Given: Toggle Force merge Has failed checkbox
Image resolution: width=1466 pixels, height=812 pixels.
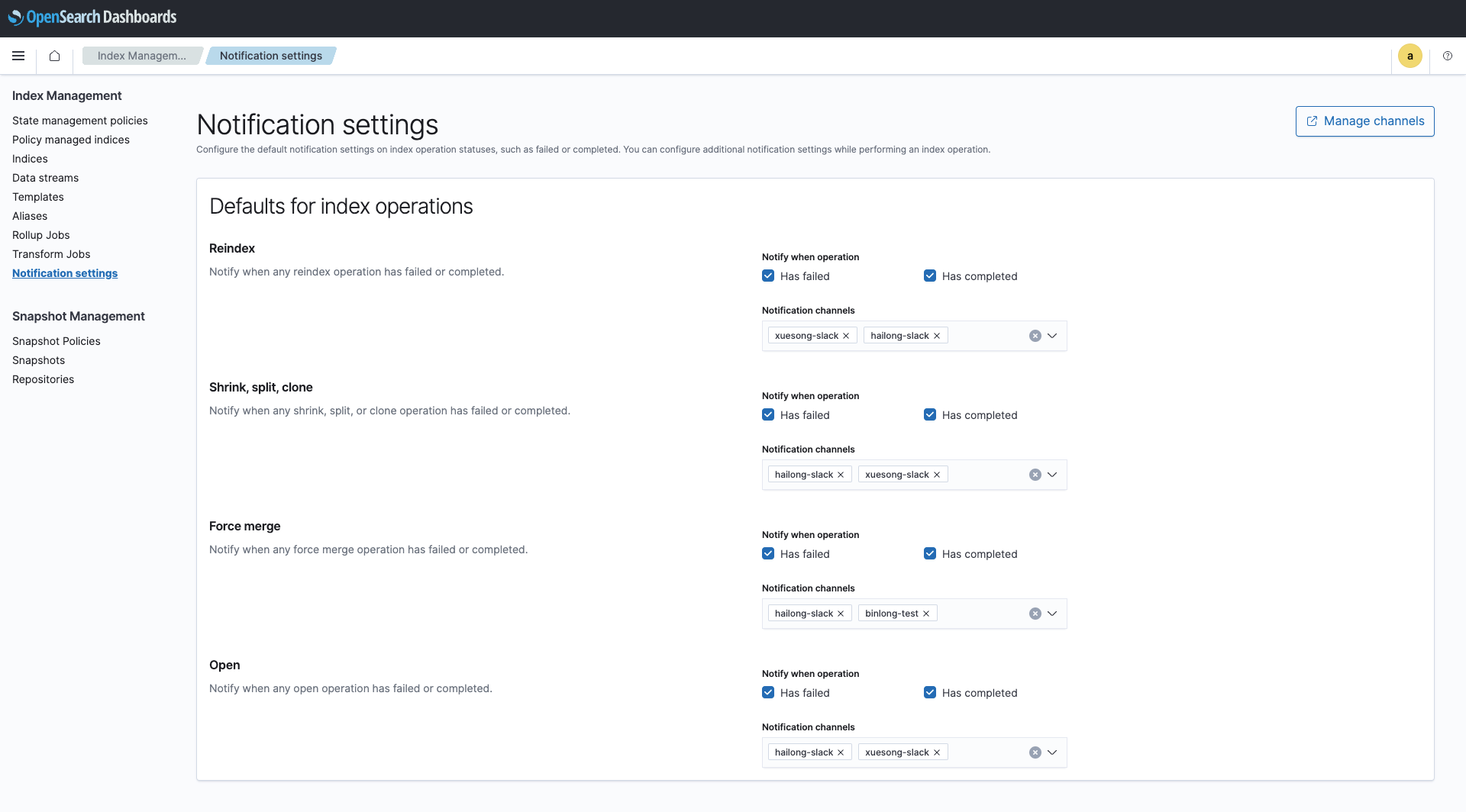Looking at the screenshot, I should coord(768,554).
